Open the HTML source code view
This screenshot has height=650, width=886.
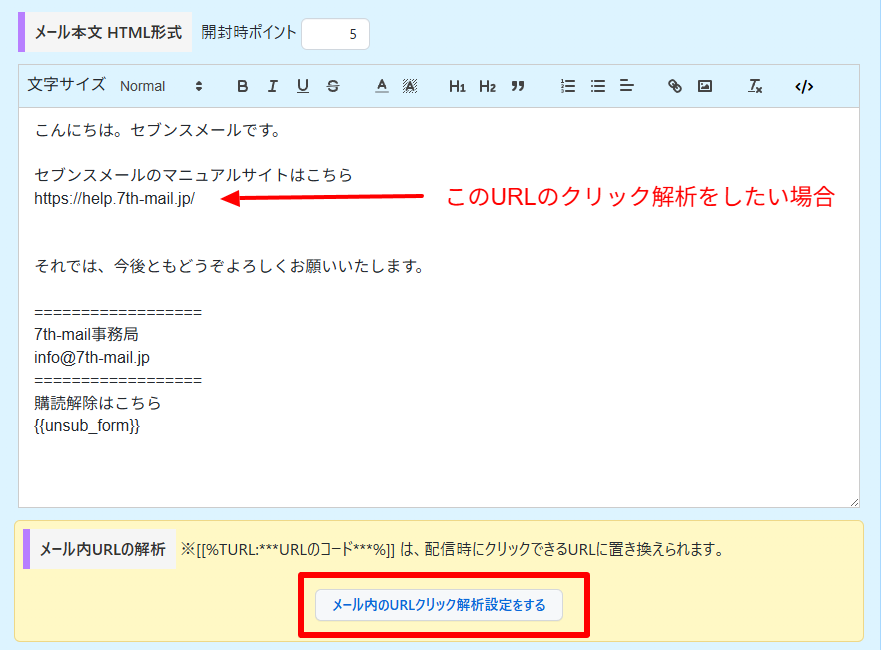[804, 86]
